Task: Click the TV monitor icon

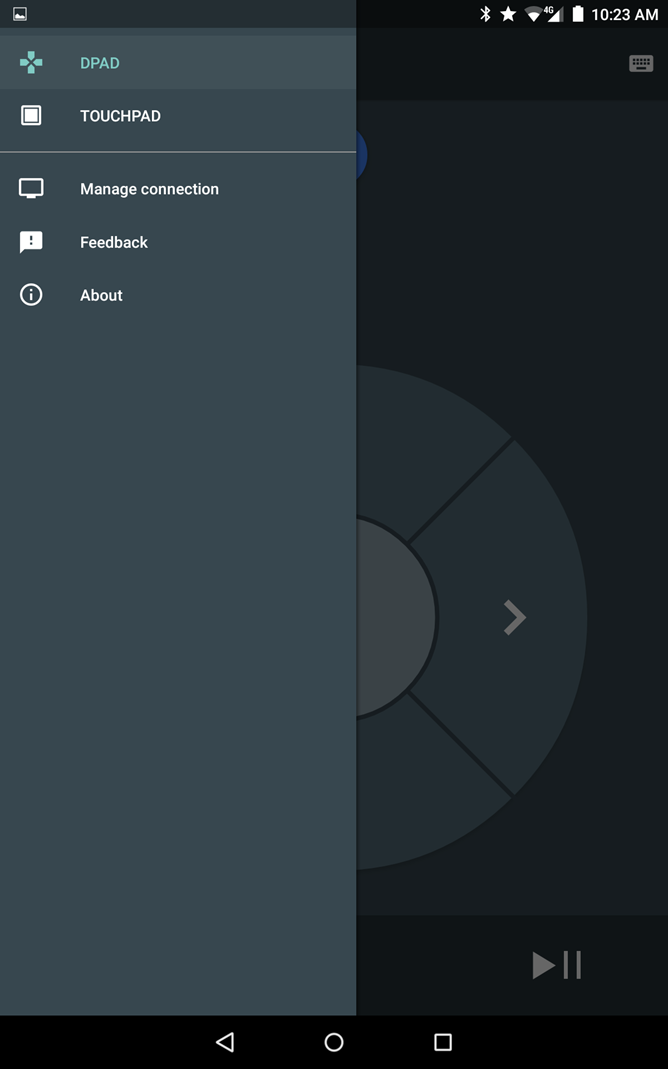Action: click(x=31, y=188)
